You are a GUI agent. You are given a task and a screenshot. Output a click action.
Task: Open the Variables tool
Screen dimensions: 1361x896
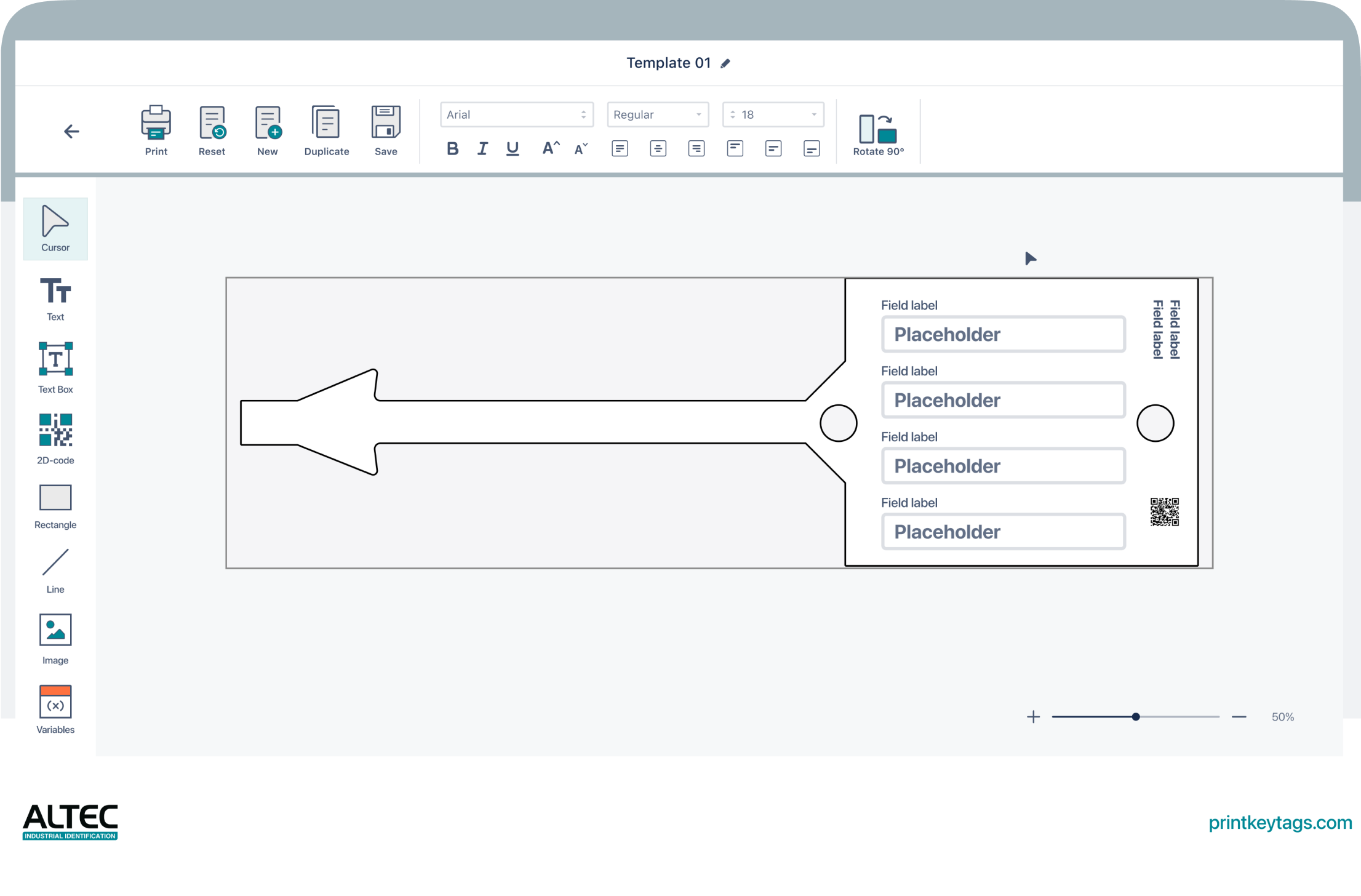(x=55, y=709)
